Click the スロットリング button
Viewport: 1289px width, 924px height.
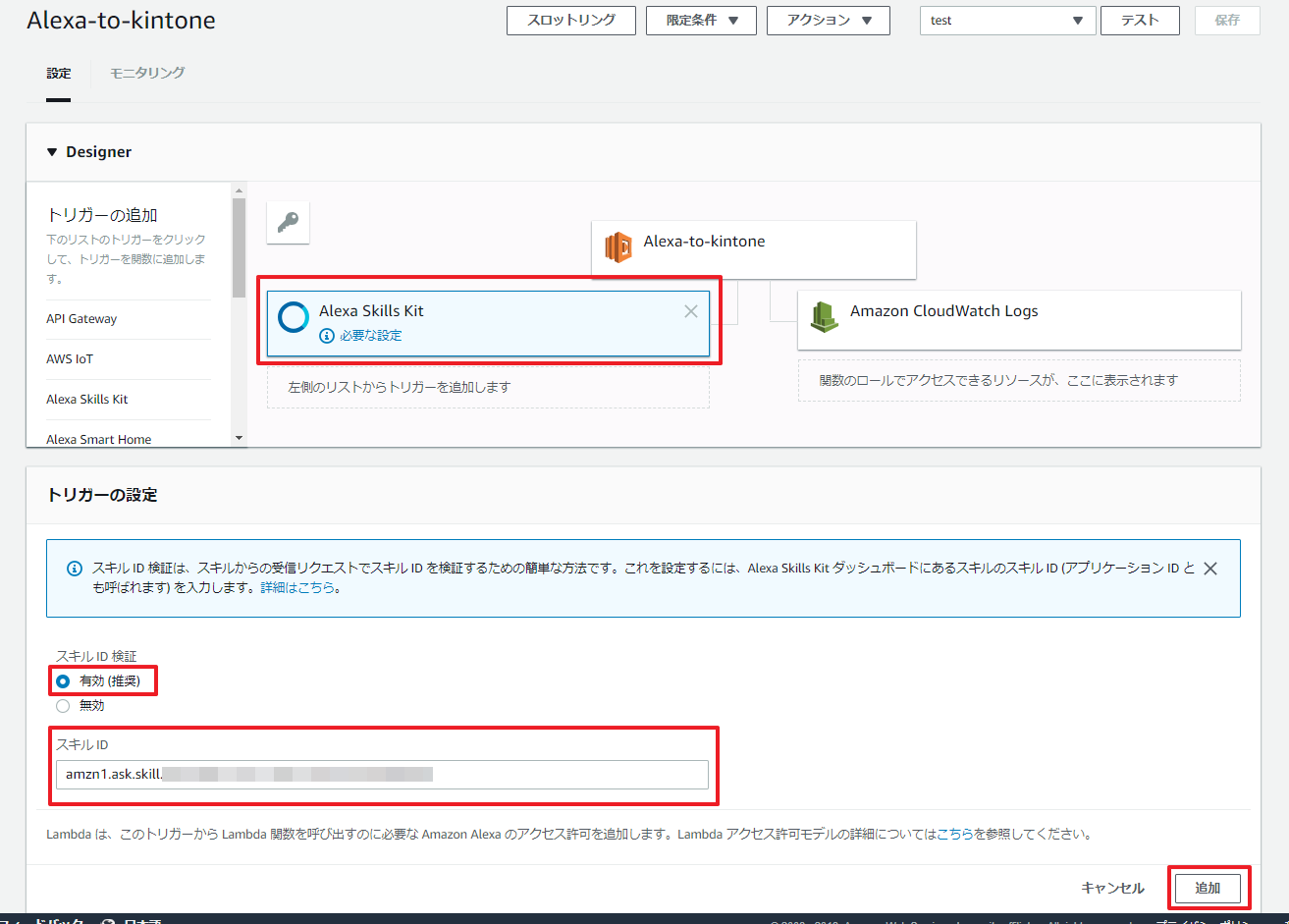tap(571, 21)
